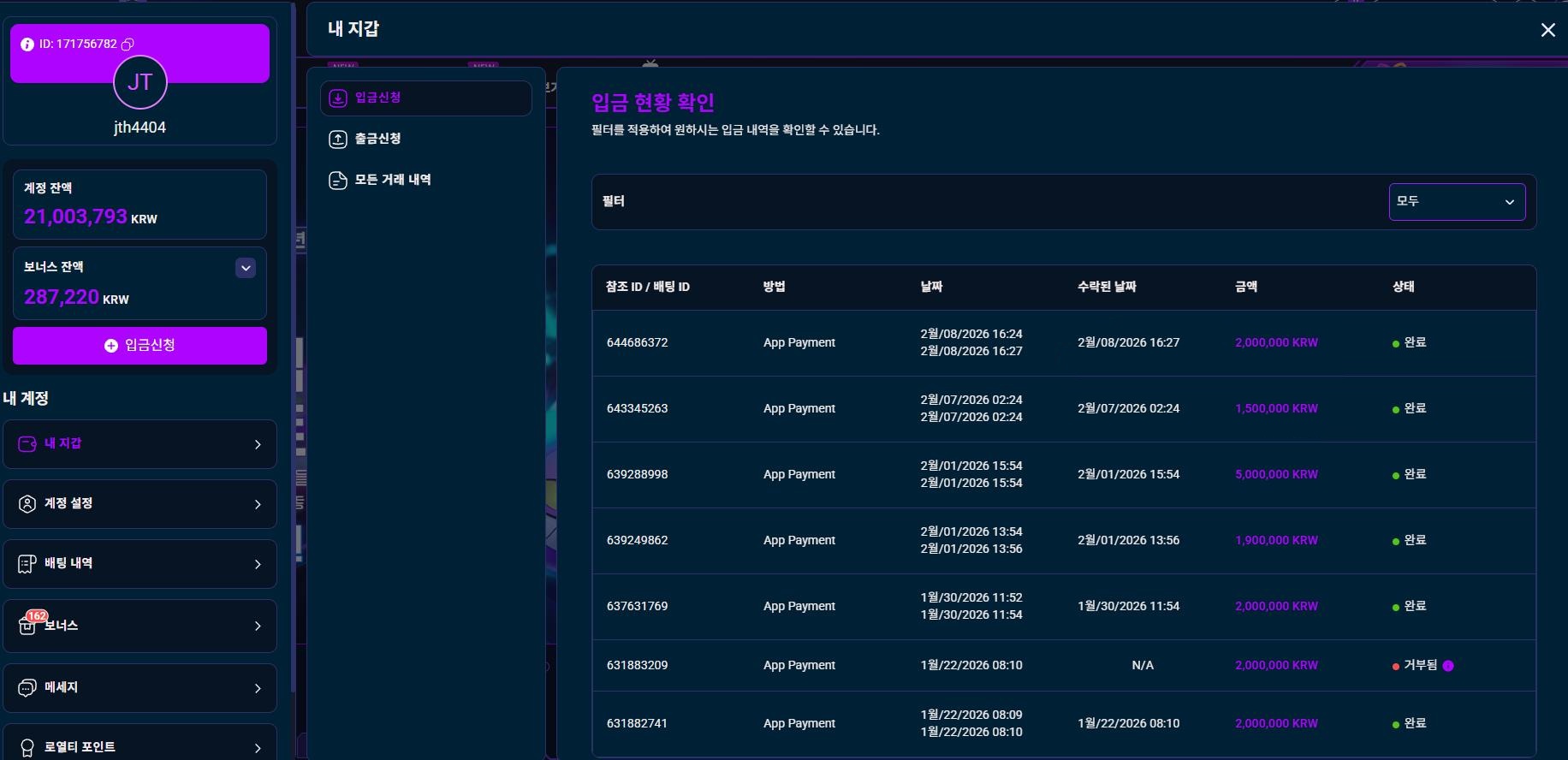Close the 내 지갑 panel
Image resolution: width=1568 pixels, height=760 pixels.
(1547, 30)
